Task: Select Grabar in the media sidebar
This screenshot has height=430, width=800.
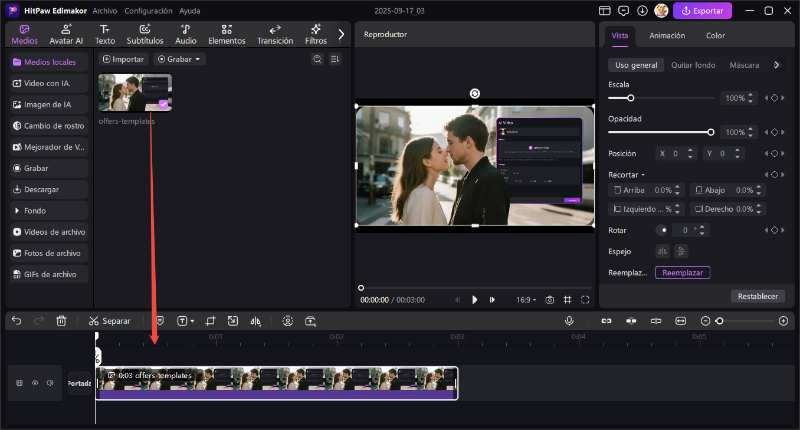Action: (x=48, y=168)
